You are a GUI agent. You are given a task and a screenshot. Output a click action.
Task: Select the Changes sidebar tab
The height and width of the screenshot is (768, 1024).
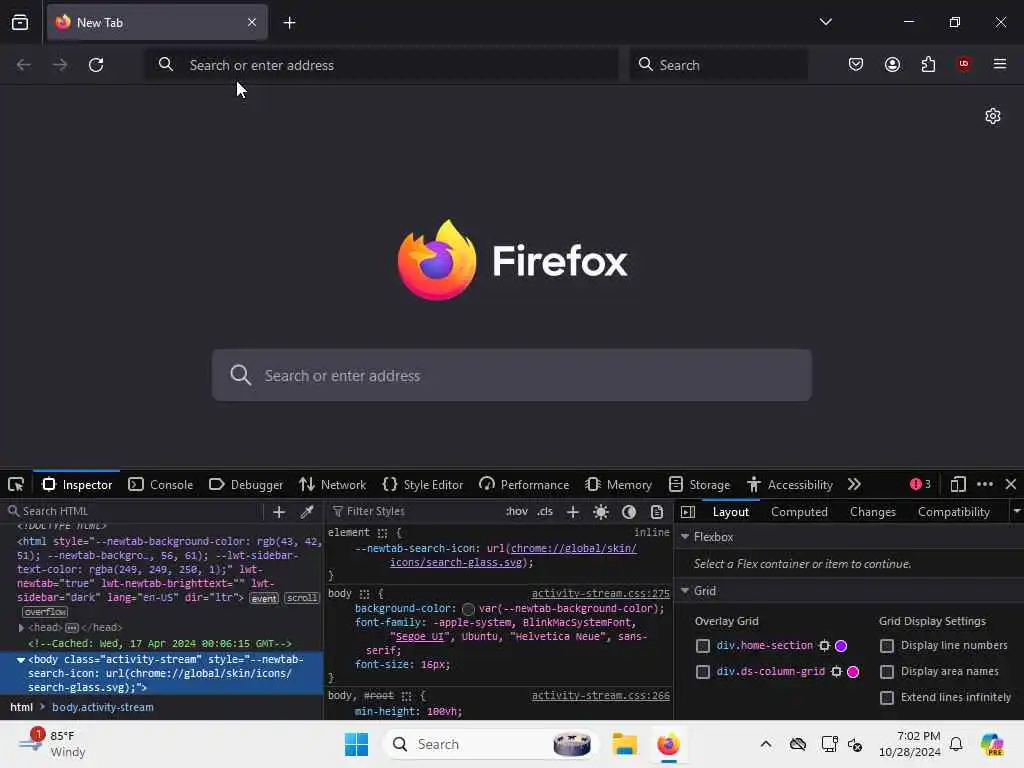872,512
